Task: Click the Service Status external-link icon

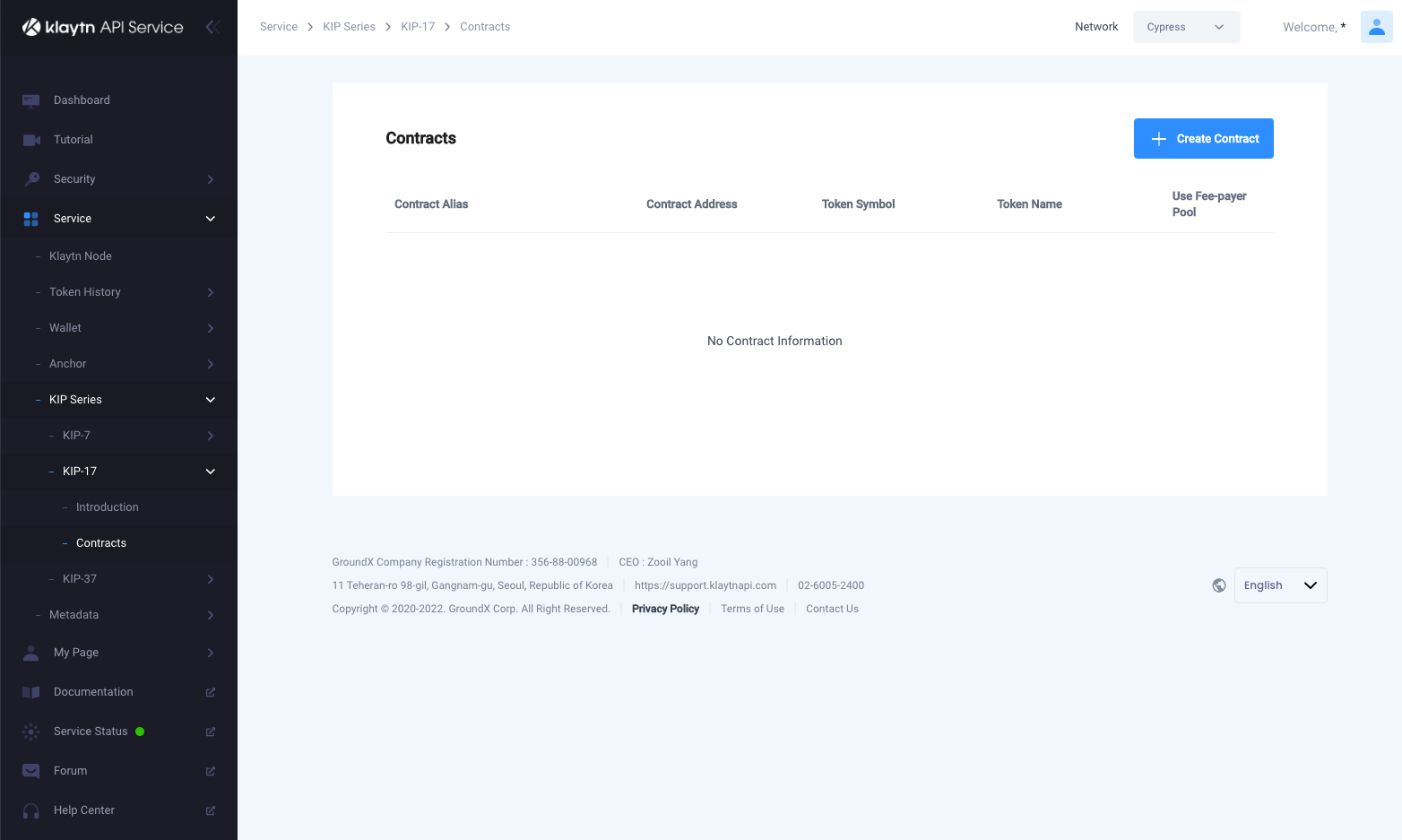Action: [211, 732]
